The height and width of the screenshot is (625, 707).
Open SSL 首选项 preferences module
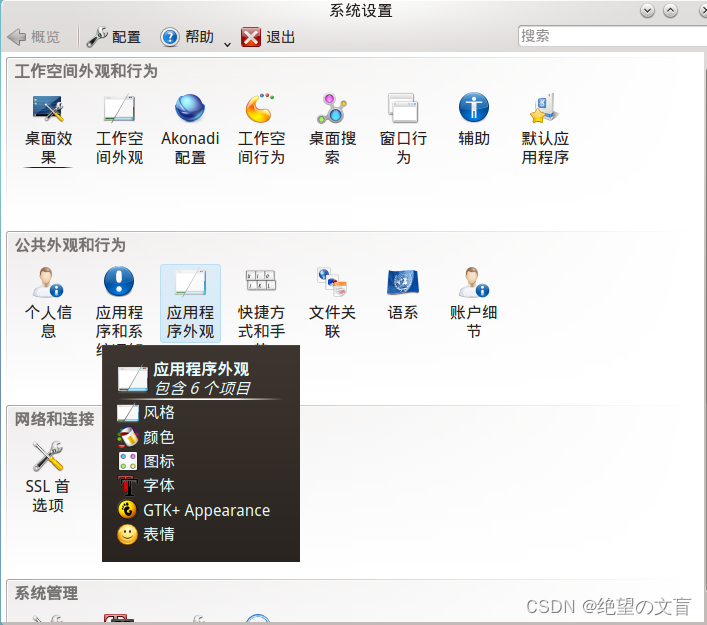point(48,477)
